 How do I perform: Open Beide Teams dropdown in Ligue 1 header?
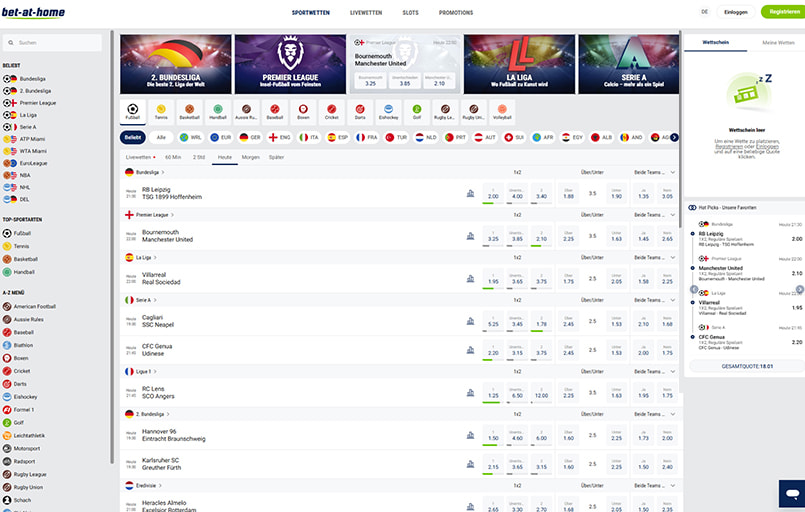[x=655, y=371]
